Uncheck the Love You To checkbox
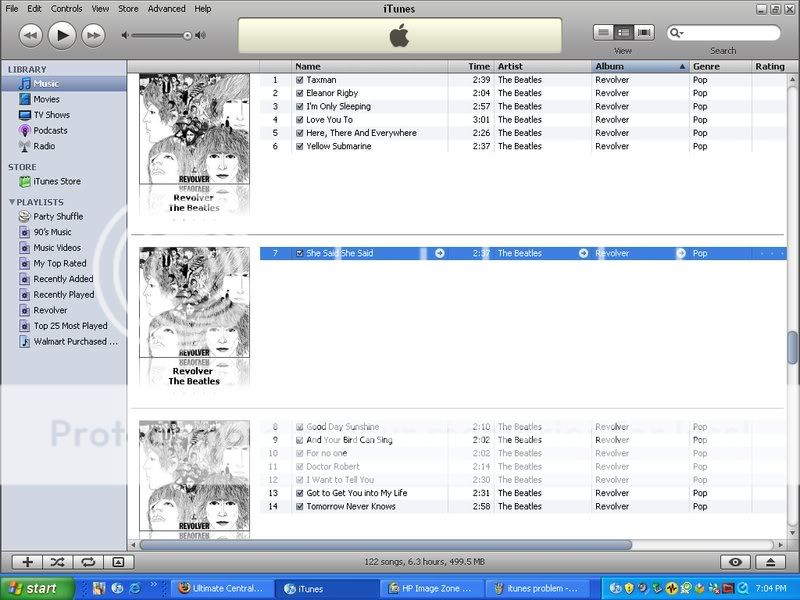Image resolution: width=800 pixels, height=600 pixels. pos(299,120)
